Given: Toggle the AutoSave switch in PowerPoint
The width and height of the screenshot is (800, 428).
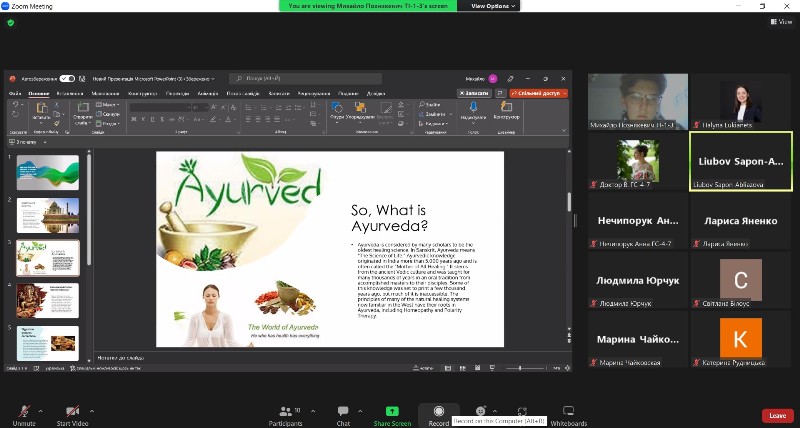Looking at the screenshot, I should click(x=67, y=77).
